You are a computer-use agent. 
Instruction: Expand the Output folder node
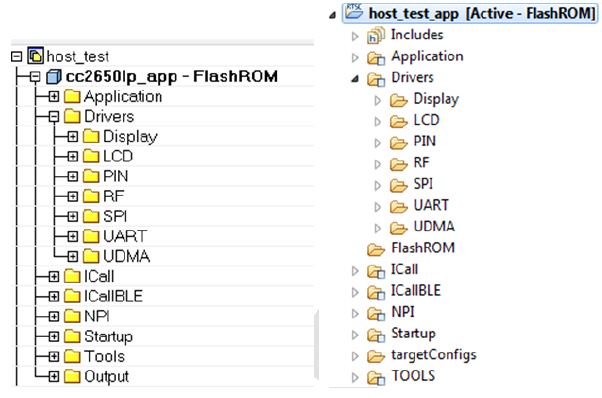54,377
